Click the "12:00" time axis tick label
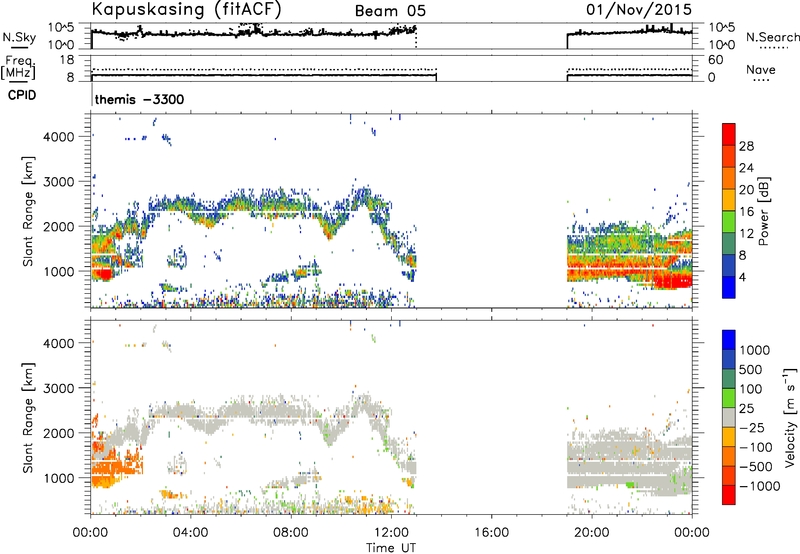 (x=391, y=533)
